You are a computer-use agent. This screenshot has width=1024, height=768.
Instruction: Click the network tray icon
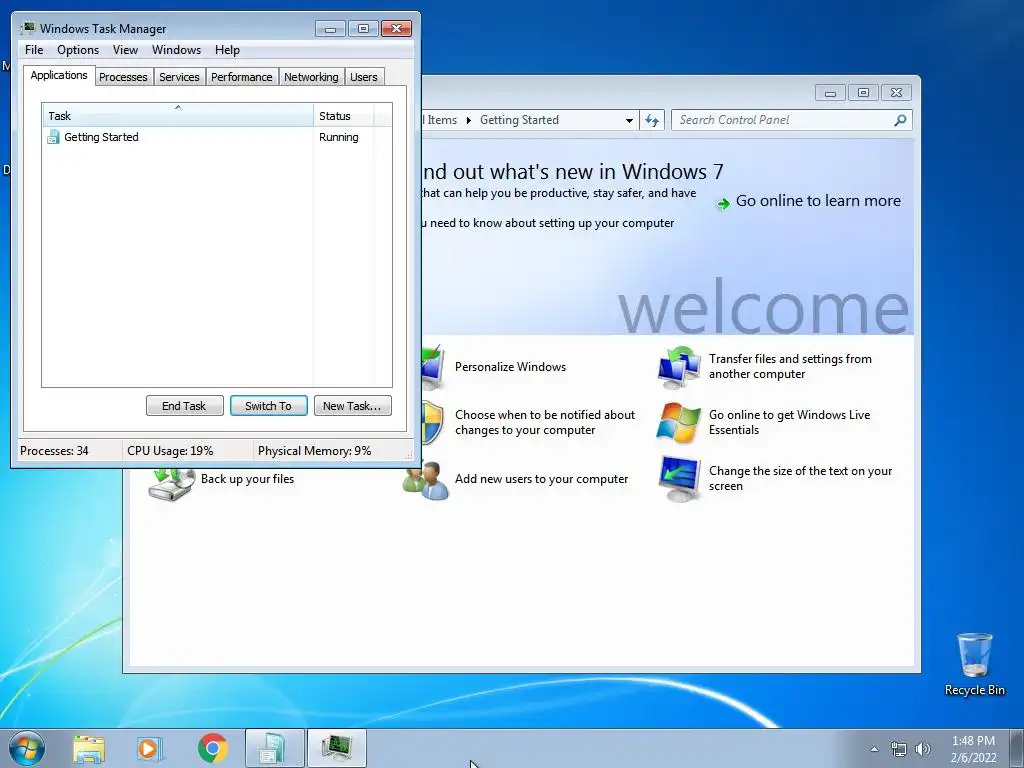[899, 749]
